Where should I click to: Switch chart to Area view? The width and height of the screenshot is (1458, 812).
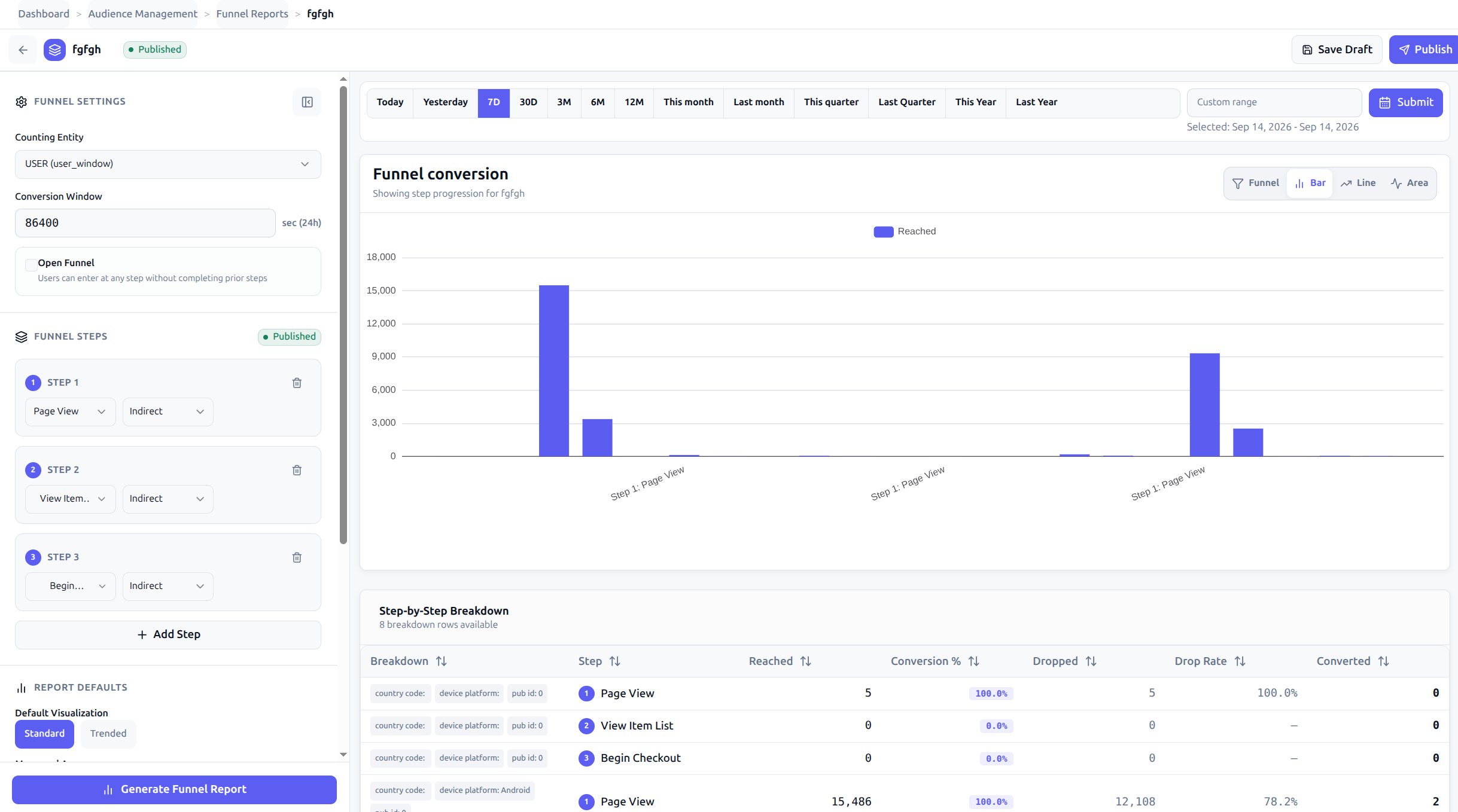pos(1410,183)
